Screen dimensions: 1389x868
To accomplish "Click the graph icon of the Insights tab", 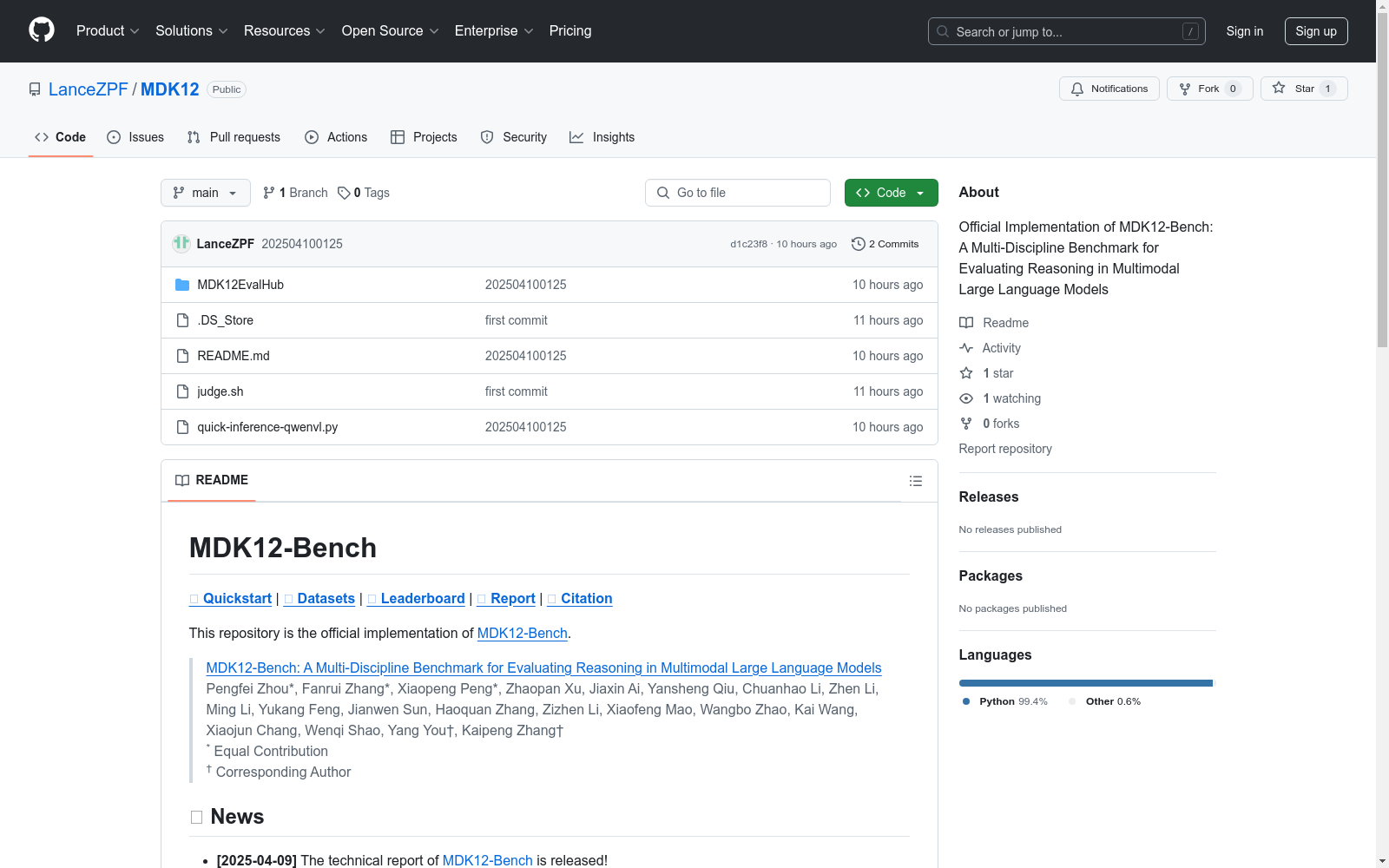I will [576, 137].
